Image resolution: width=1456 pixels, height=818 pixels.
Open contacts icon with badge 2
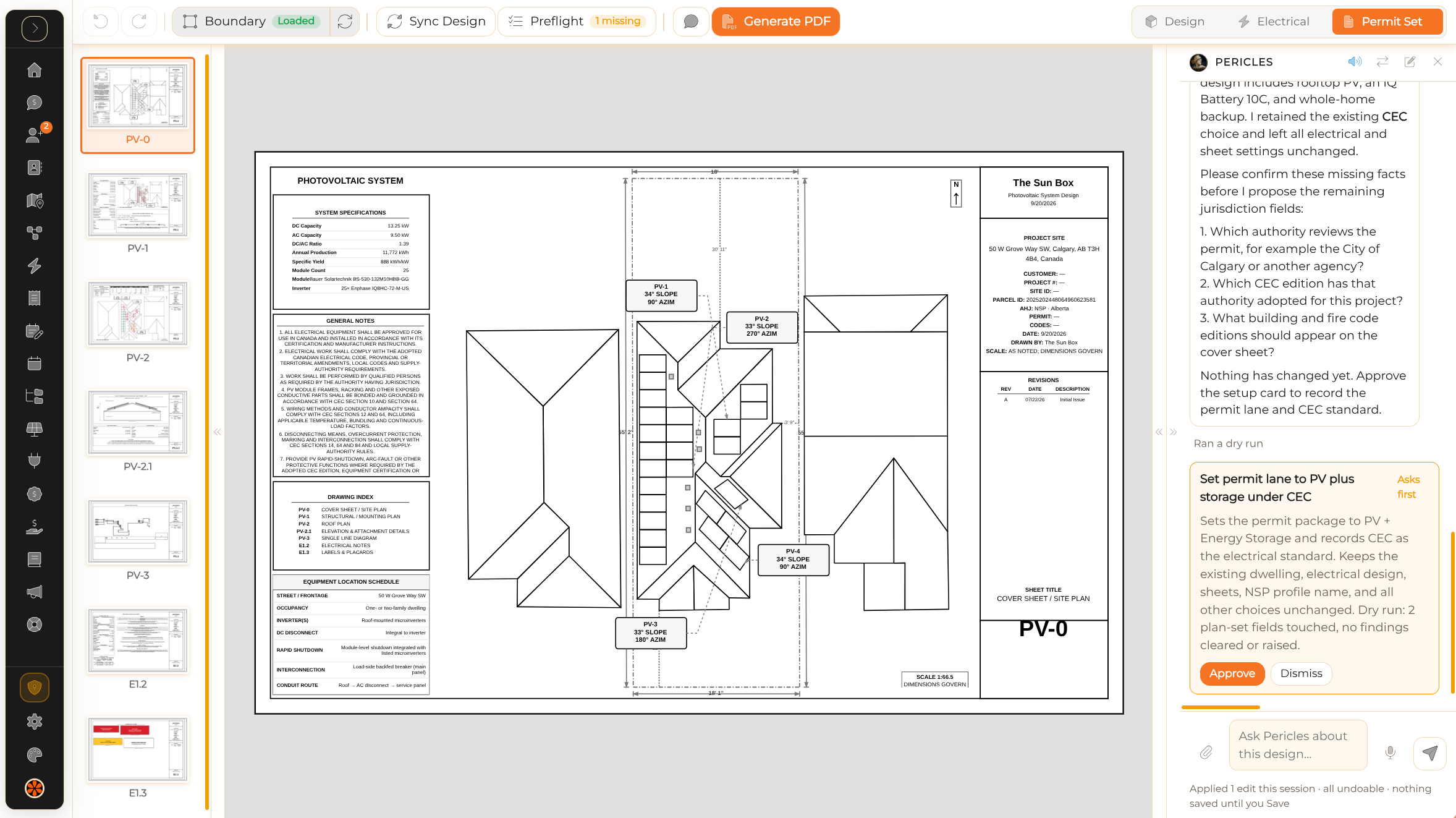[35, 135]
